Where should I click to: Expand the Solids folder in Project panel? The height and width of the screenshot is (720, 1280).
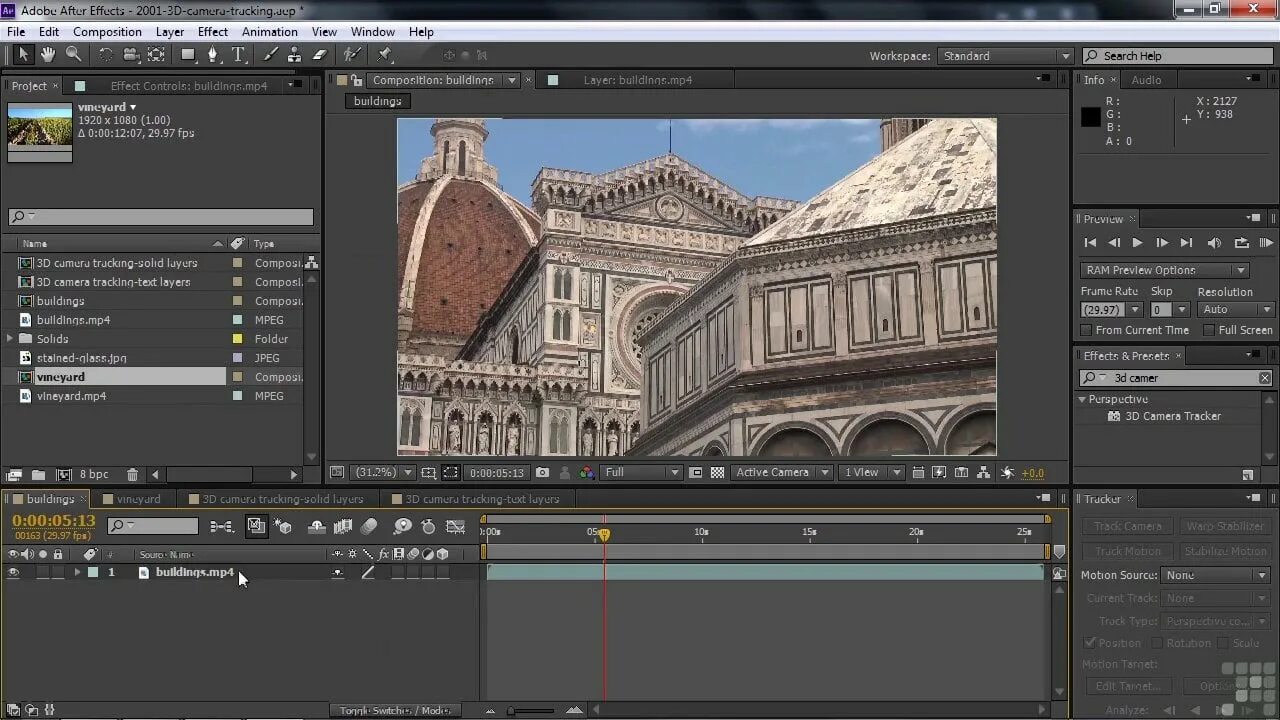pyautogui.click(x=11, y=339)
